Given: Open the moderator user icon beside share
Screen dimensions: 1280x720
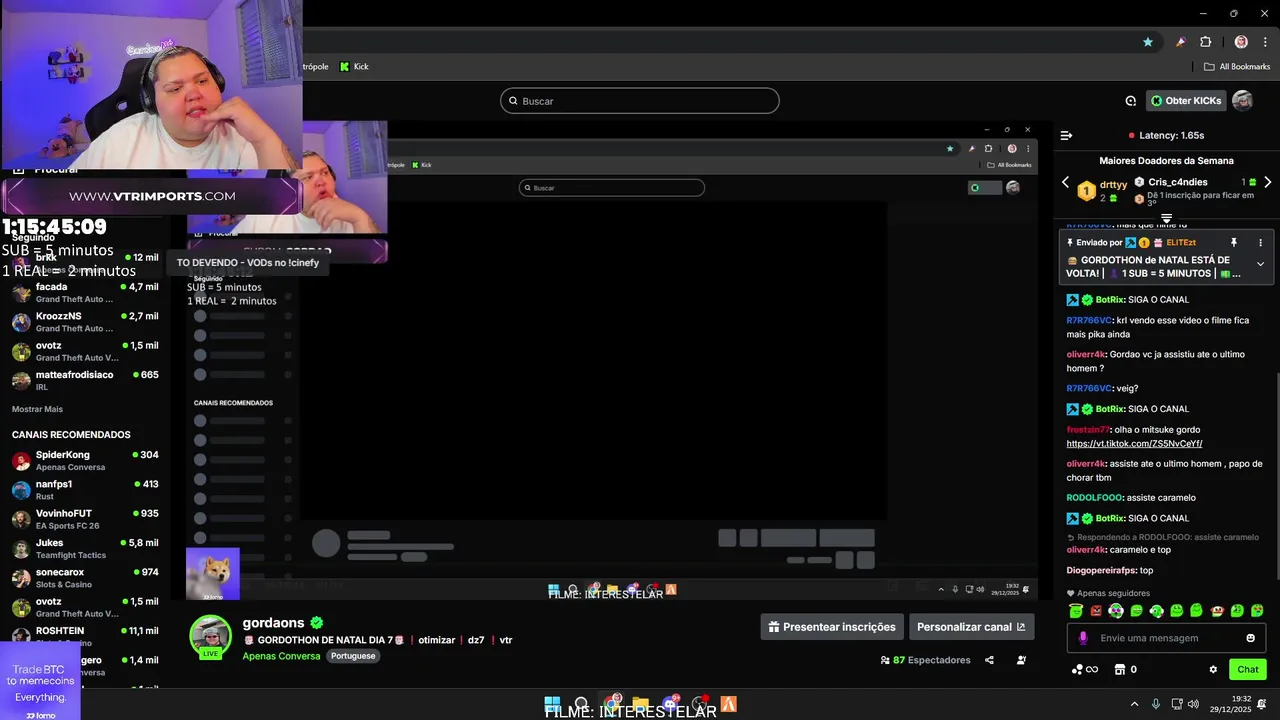Looking at the screenshot, I should tap(1021, 660).
